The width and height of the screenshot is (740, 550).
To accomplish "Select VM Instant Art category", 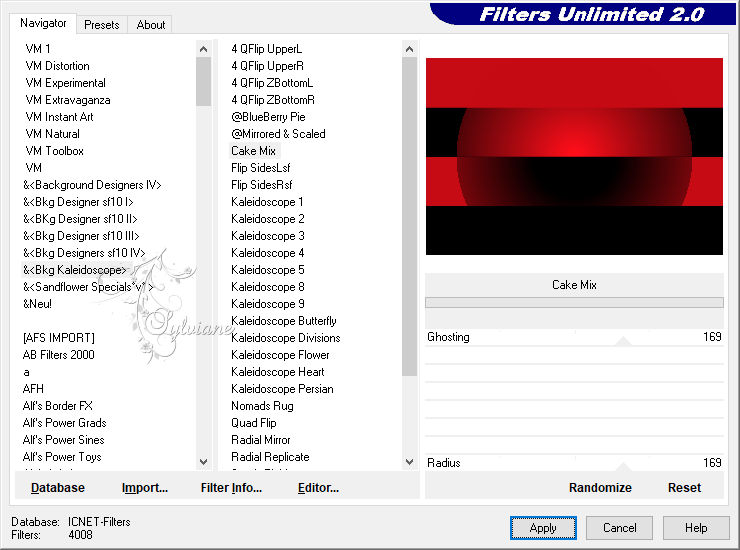I will [59, 117].
